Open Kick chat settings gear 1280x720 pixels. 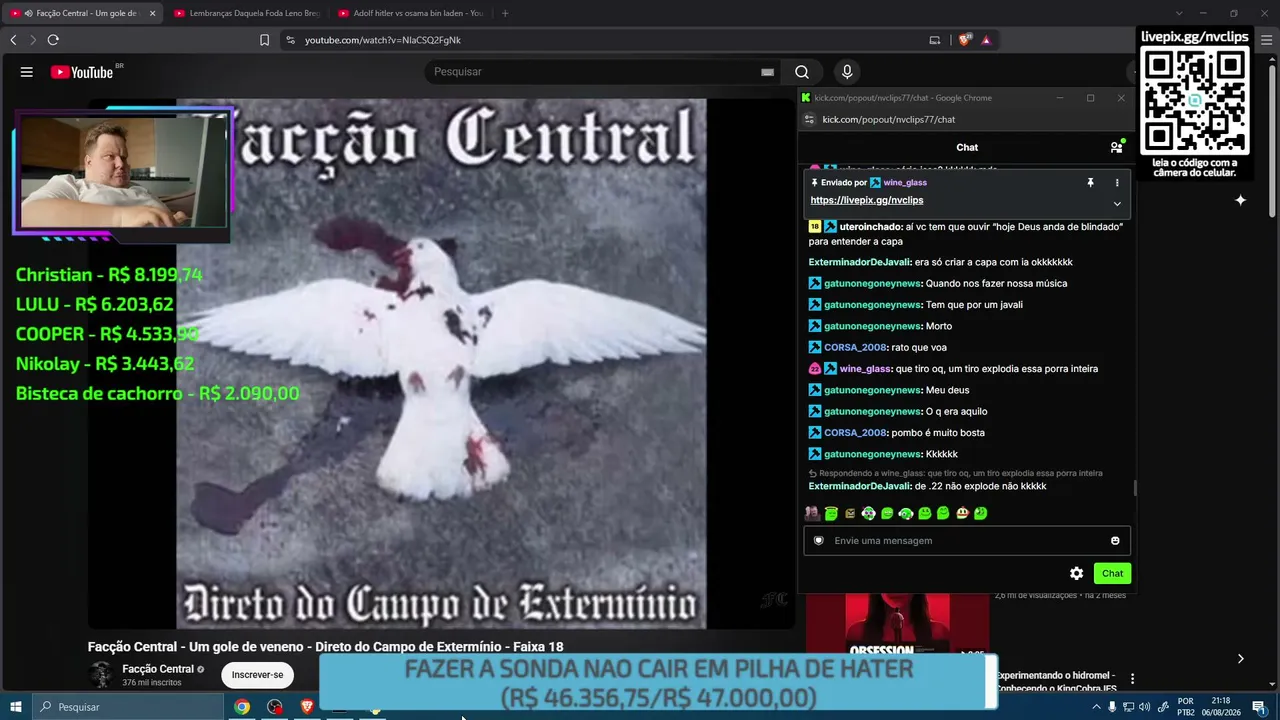[x=1076, y=574]
